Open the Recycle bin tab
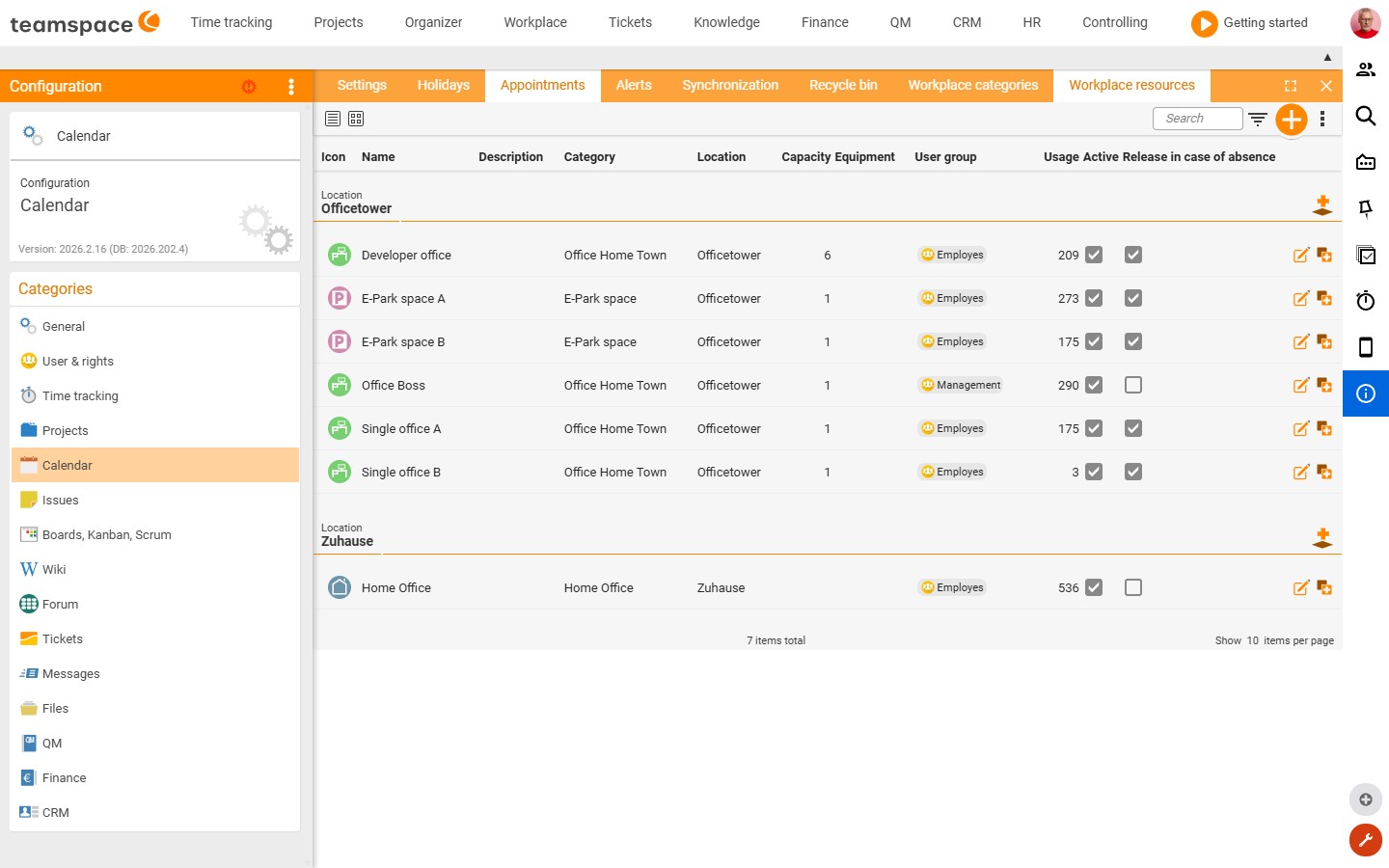Viewport: 1389px width, 868px height. click(x=843, y=85)
